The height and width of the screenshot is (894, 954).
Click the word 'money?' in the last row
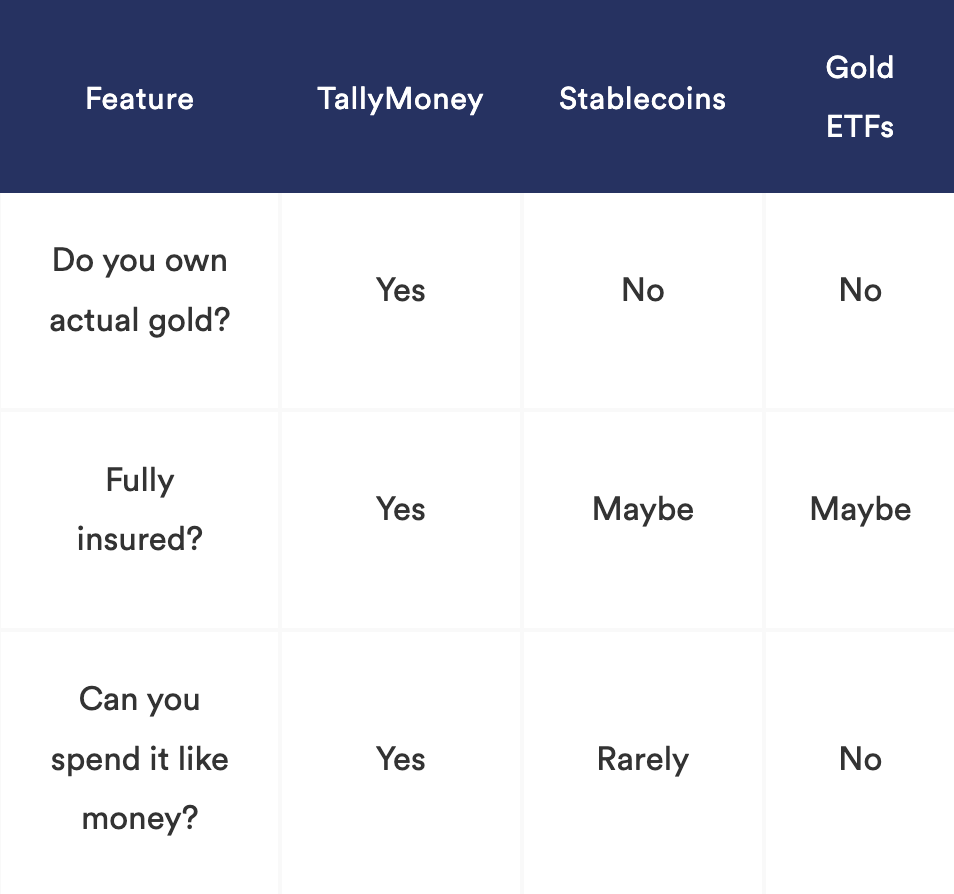tap(140, 819)
